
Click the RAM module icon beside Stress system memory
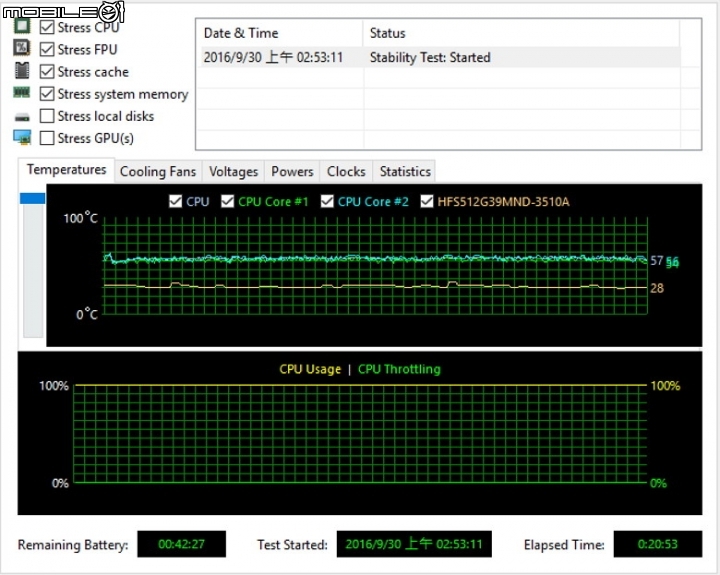(22, 93)
